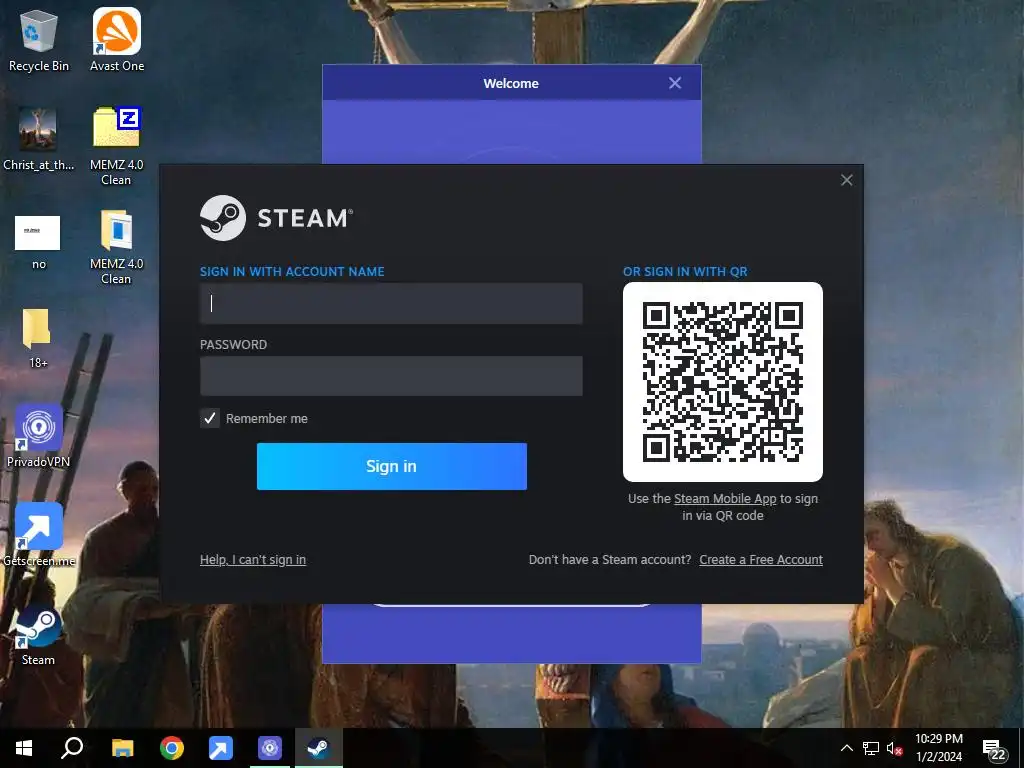This screenshot has height=768, width=1024.
Task: Close the Steam sign-in window
Action: tap(846, 180)
